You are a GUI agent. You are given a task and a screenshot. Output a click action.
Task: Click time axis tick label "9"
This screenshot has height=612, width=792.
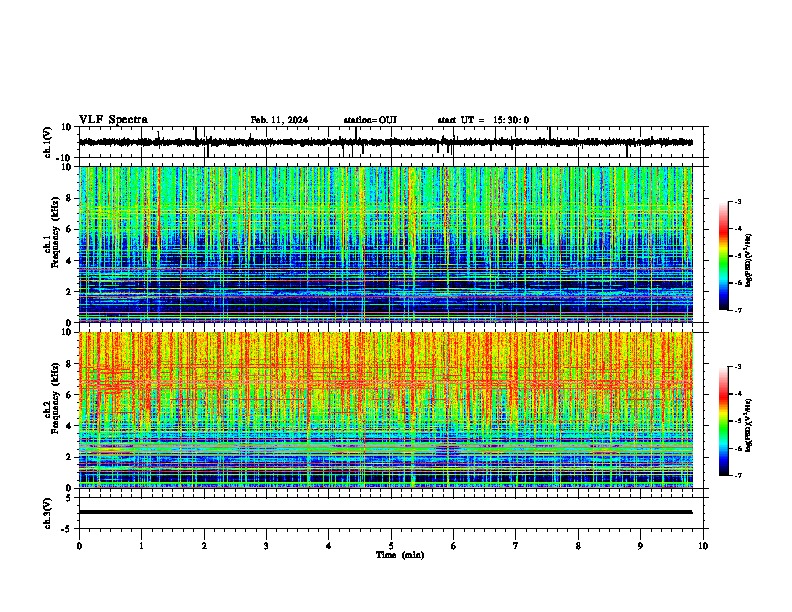(x=640, y=546)
